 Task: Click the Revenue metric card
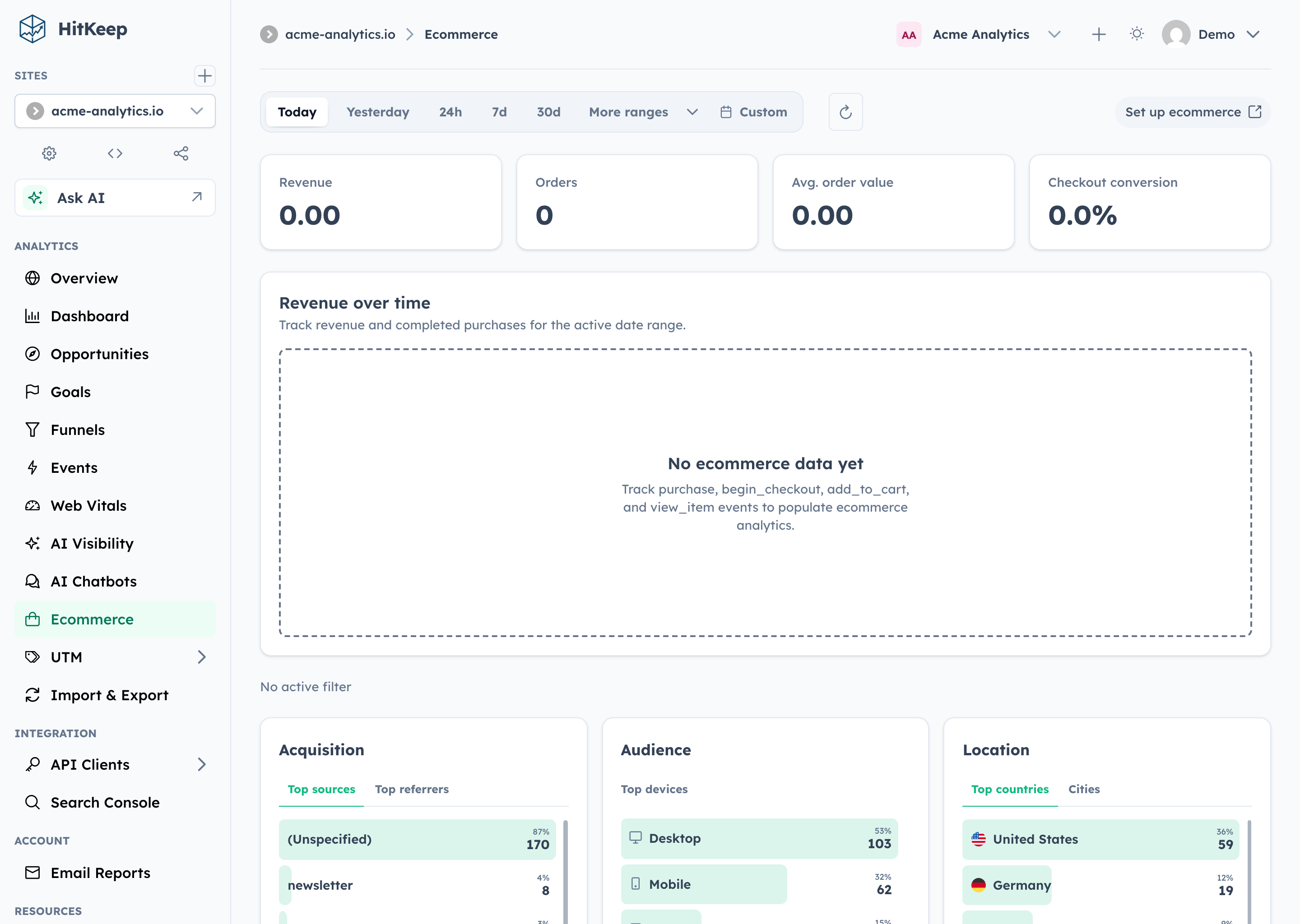point(381,202)
